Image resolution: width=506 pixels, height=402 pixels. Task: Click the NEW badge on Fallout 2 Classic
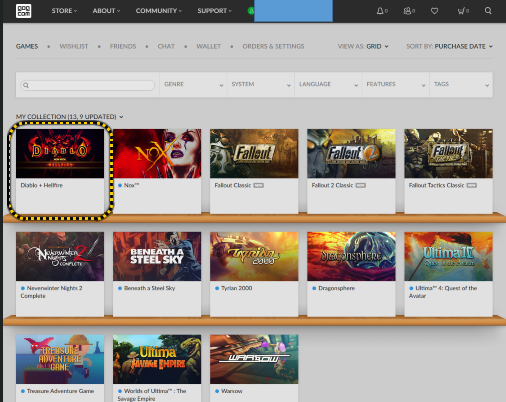pos(361,186)
